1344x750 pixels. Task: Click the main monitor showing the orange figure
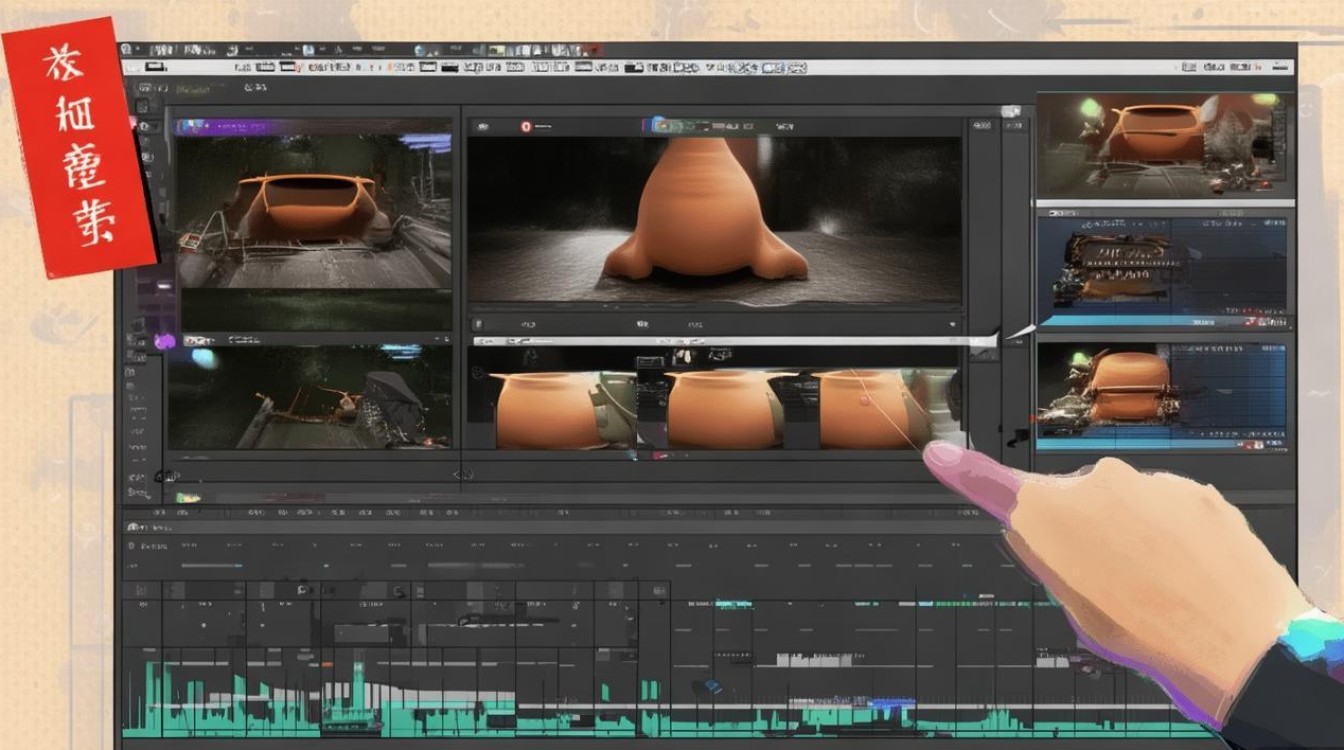[x=714, y=220]
